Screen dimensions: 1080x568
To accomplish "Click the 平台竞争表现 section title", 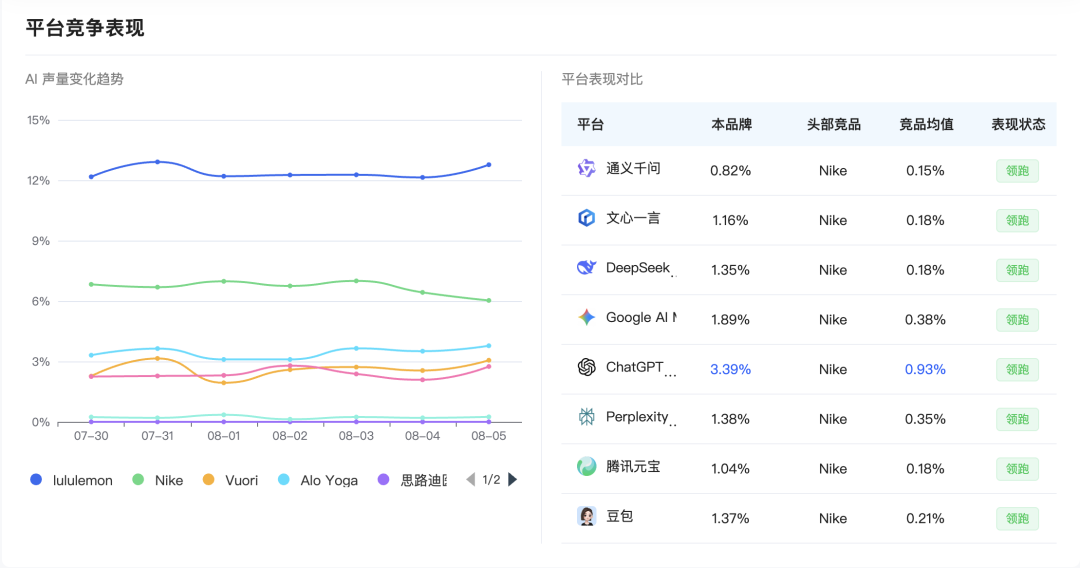I will [x=85, y=28].
